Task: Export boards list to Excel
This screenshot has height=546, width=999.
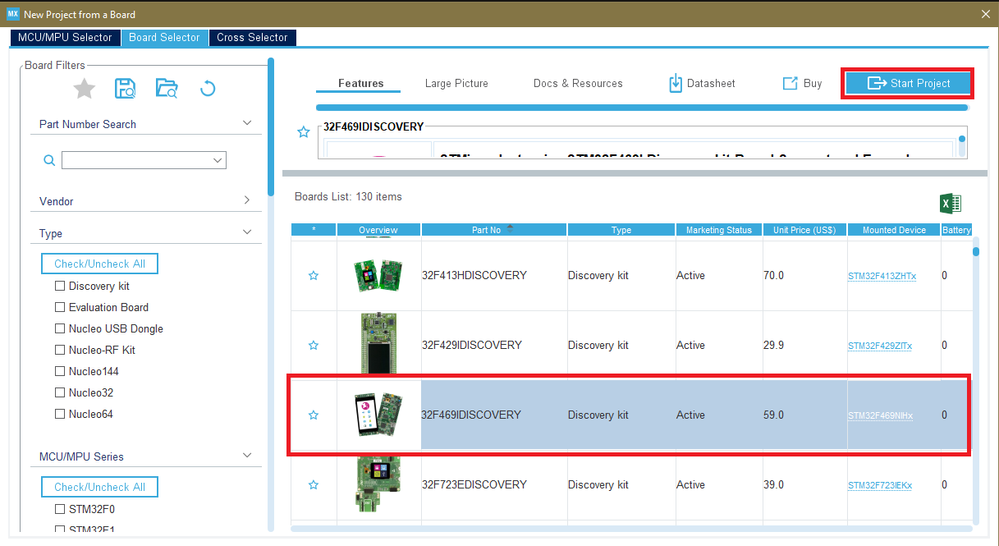Action: (x=951, y=203)
